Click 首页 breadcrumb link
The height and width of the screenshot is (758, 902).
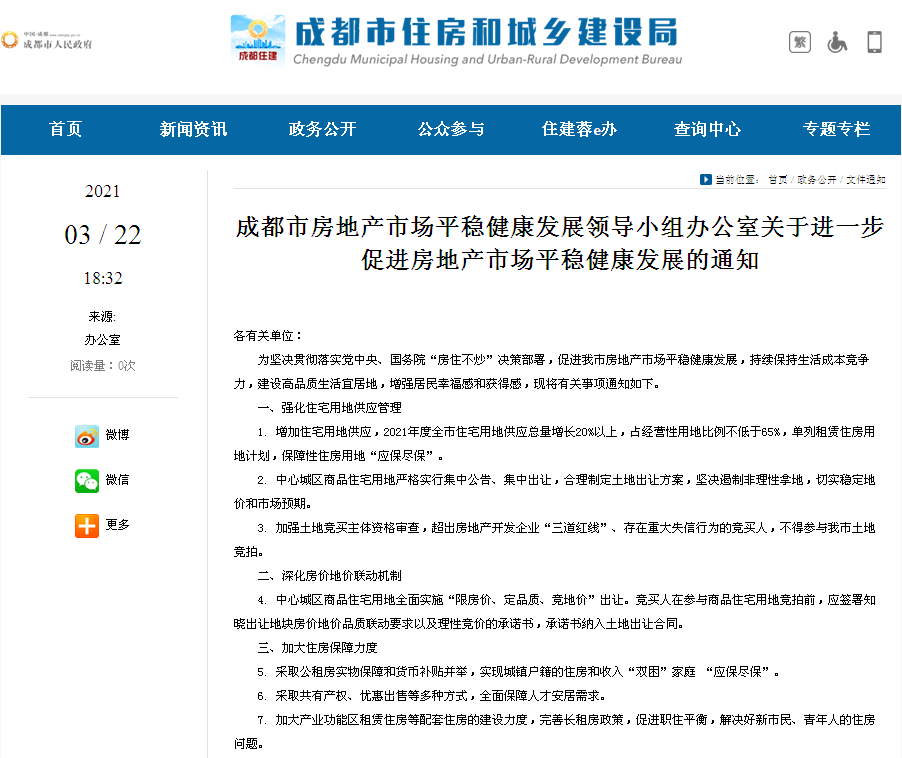pos(777,180)
